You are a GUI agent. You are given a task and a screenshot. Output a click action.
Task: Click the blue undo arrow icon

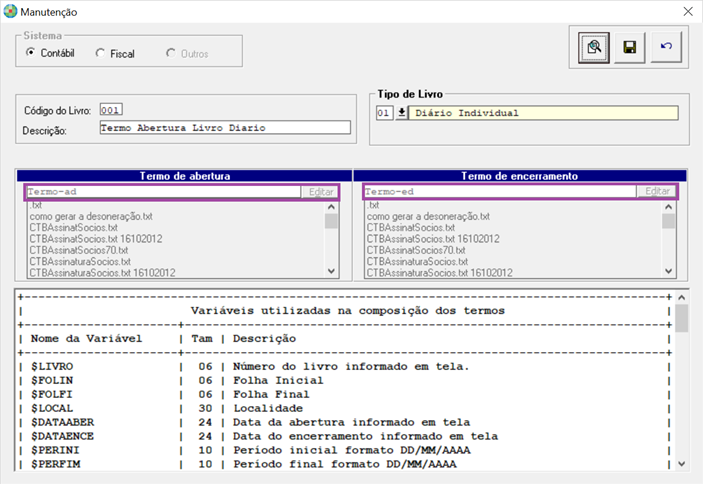coord(666,47)
